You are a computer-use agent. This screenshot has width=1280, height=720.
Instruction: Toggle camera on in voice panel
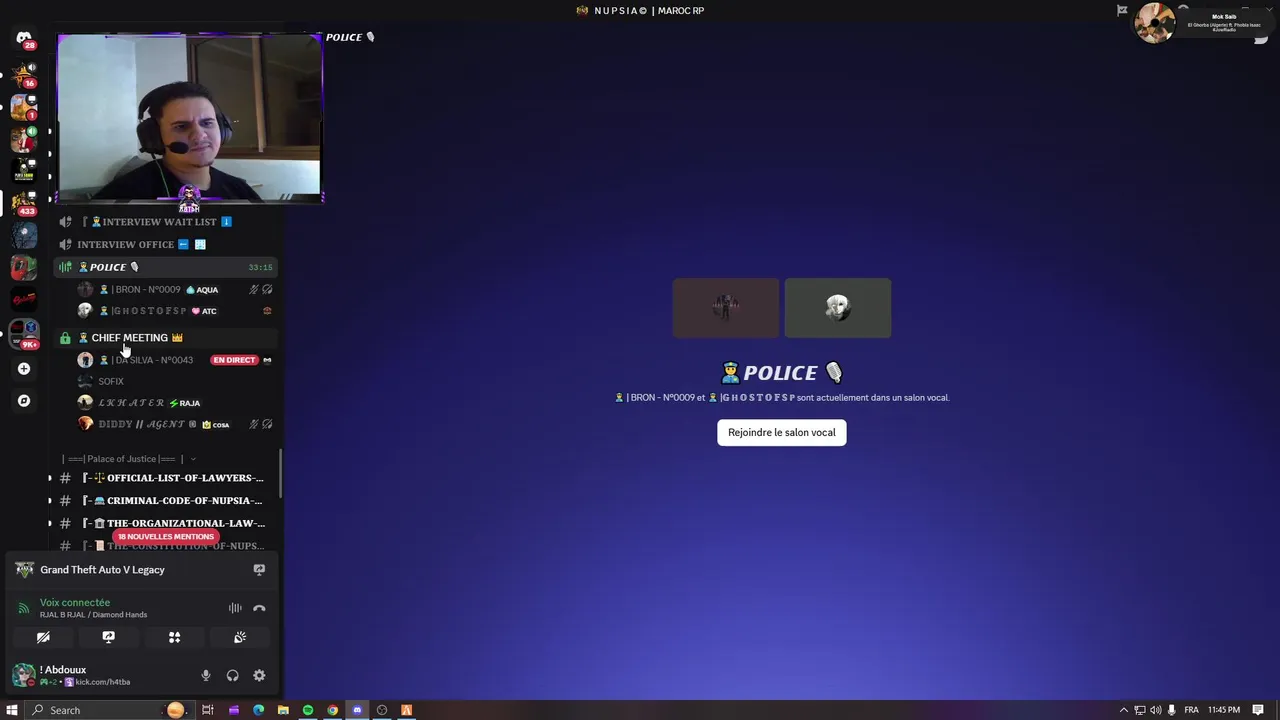click(x=43, y=637)
